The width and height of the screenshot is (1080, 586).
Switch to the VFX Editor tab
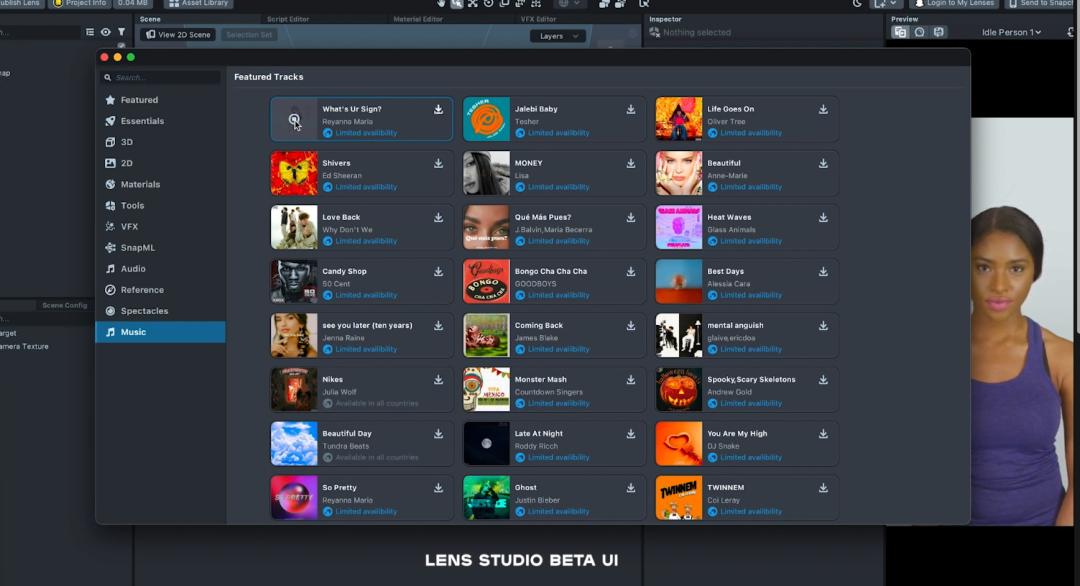click(x=538, y=19)
